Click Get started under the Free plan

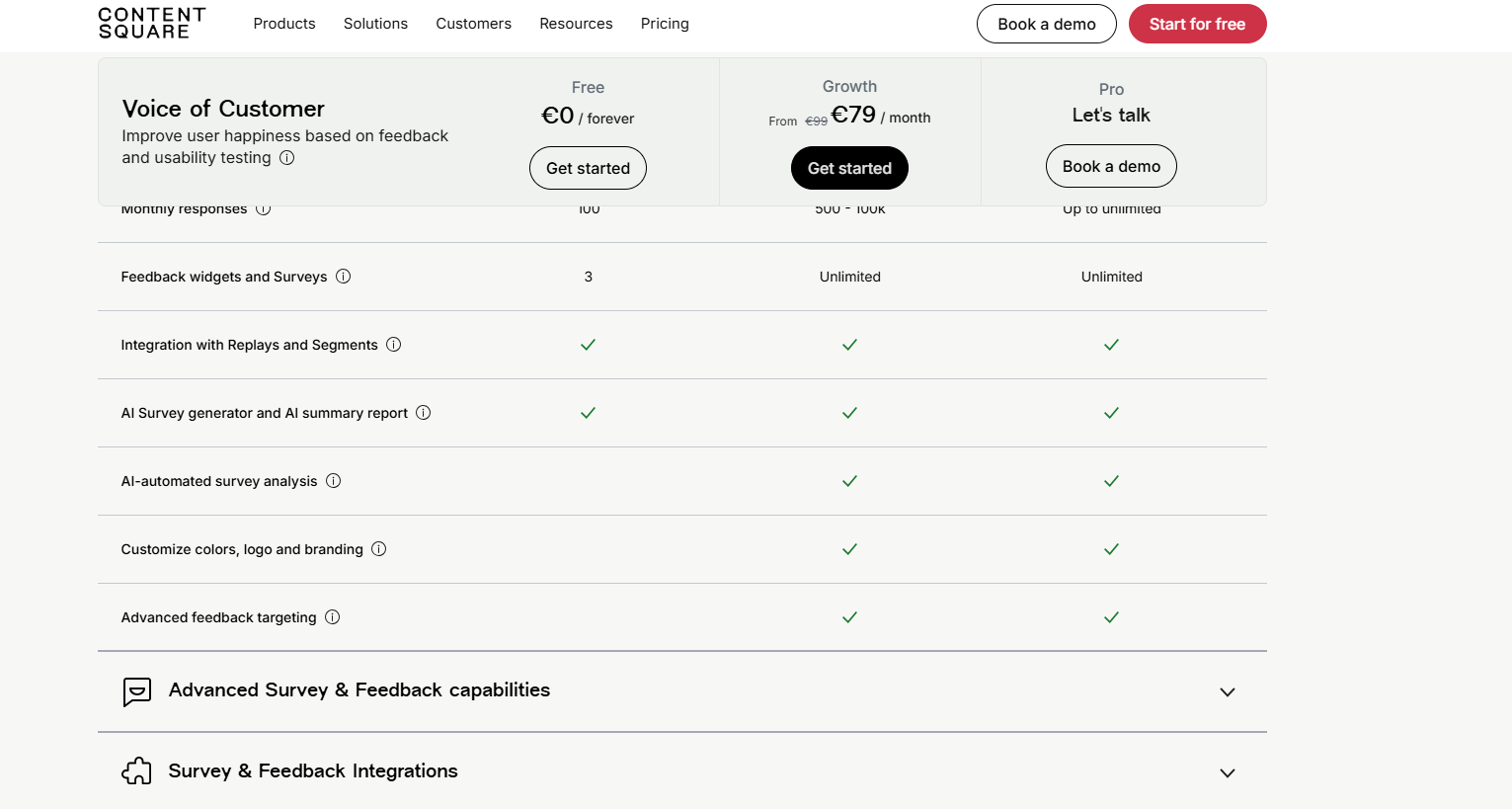[588, 168]
